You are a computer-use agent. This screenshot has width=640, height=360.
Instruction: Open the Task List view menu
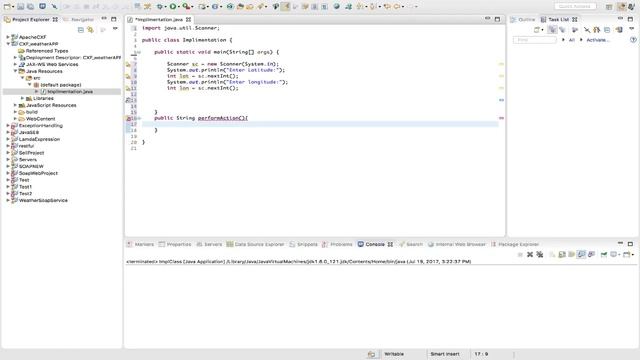(631, 29)
